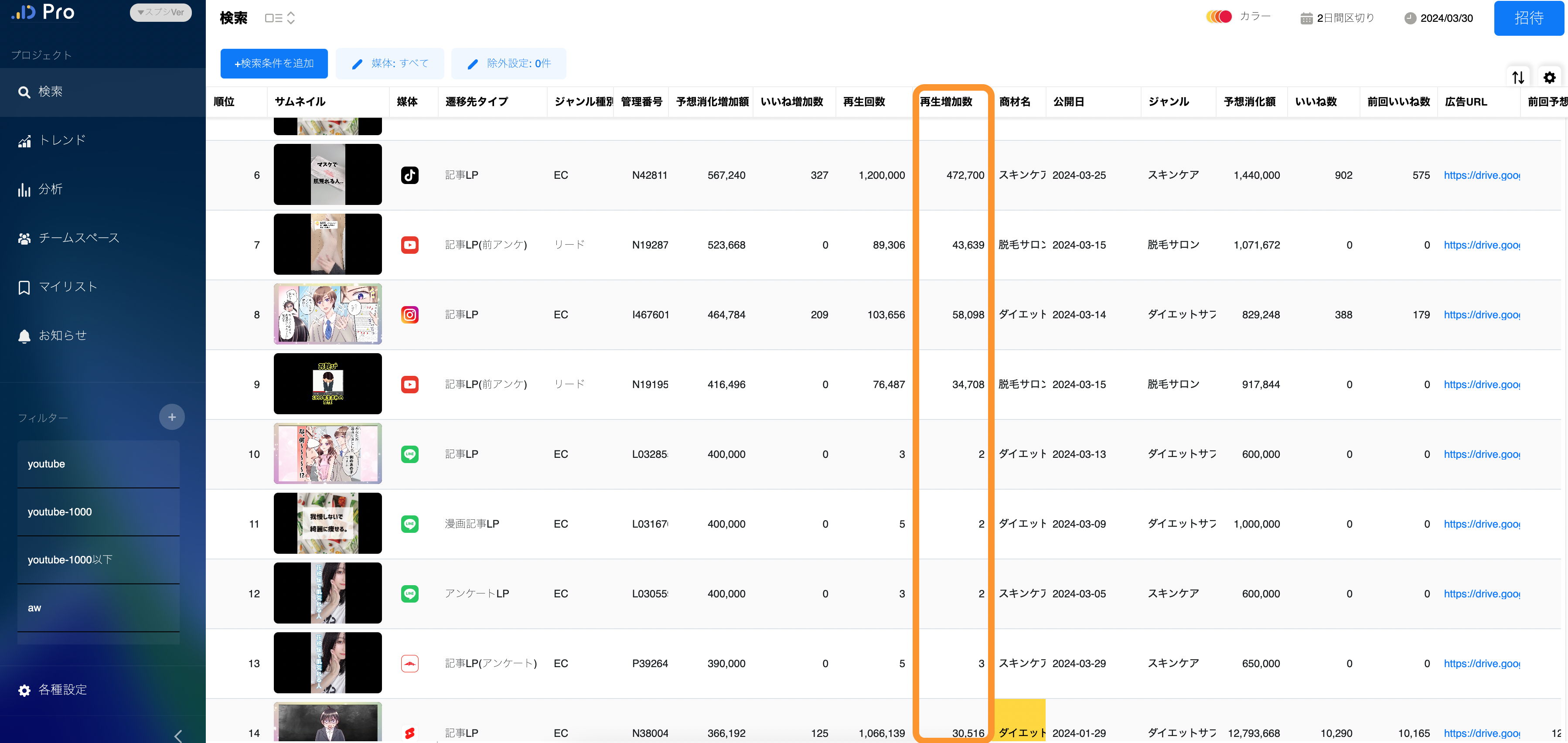This screenshot has height=743, width=1568.
Task: Open the スプシVer dropdown
Action: click(x=161, y=12)
